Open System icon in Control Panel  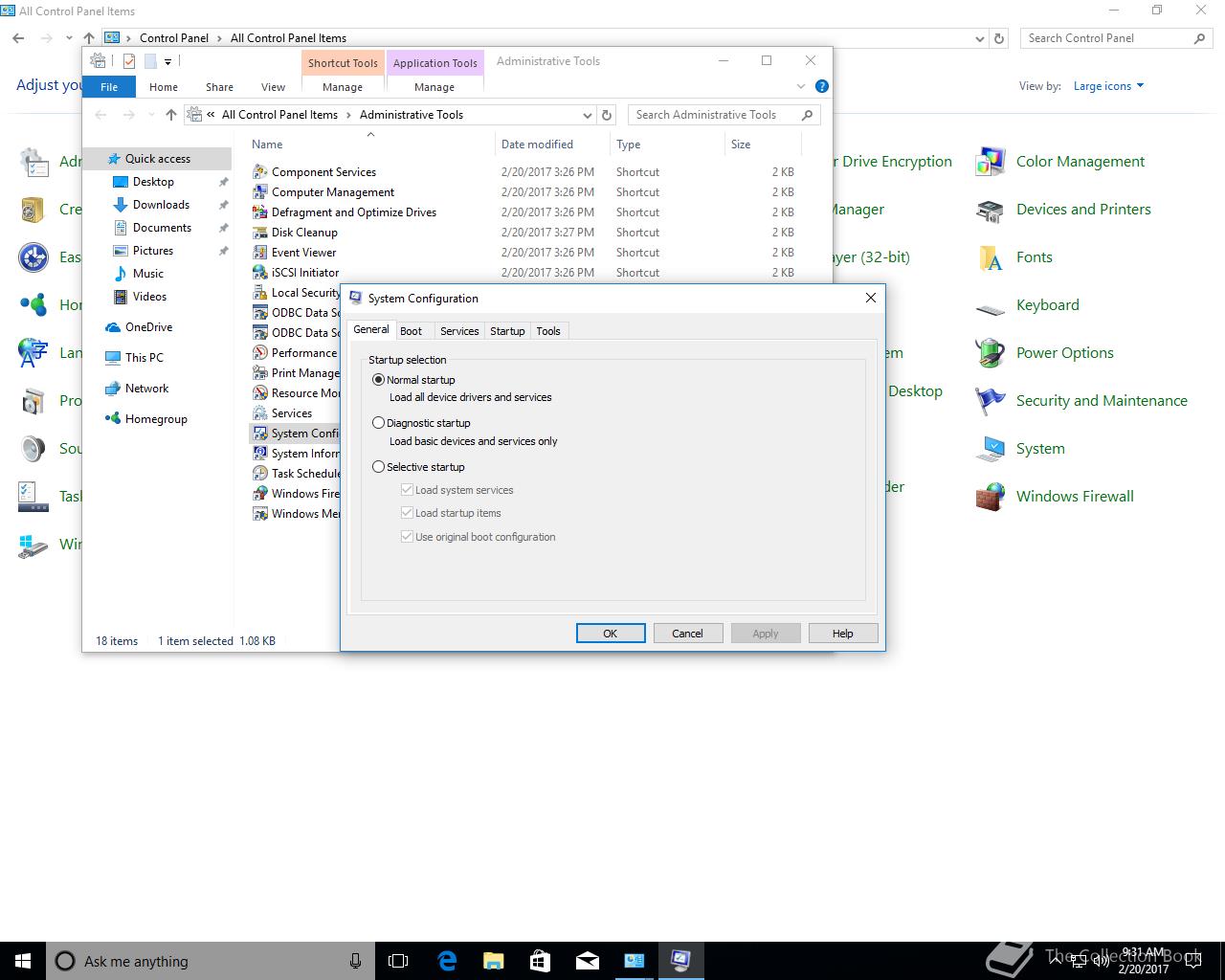point(990,449)
